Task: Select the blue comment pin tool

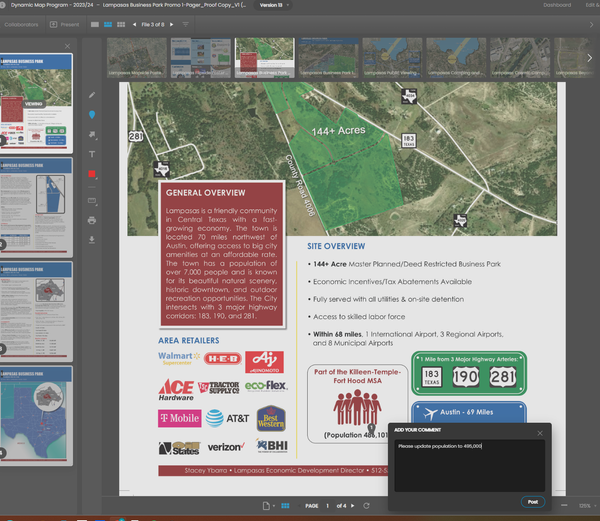Action: [x=92, y=114]
